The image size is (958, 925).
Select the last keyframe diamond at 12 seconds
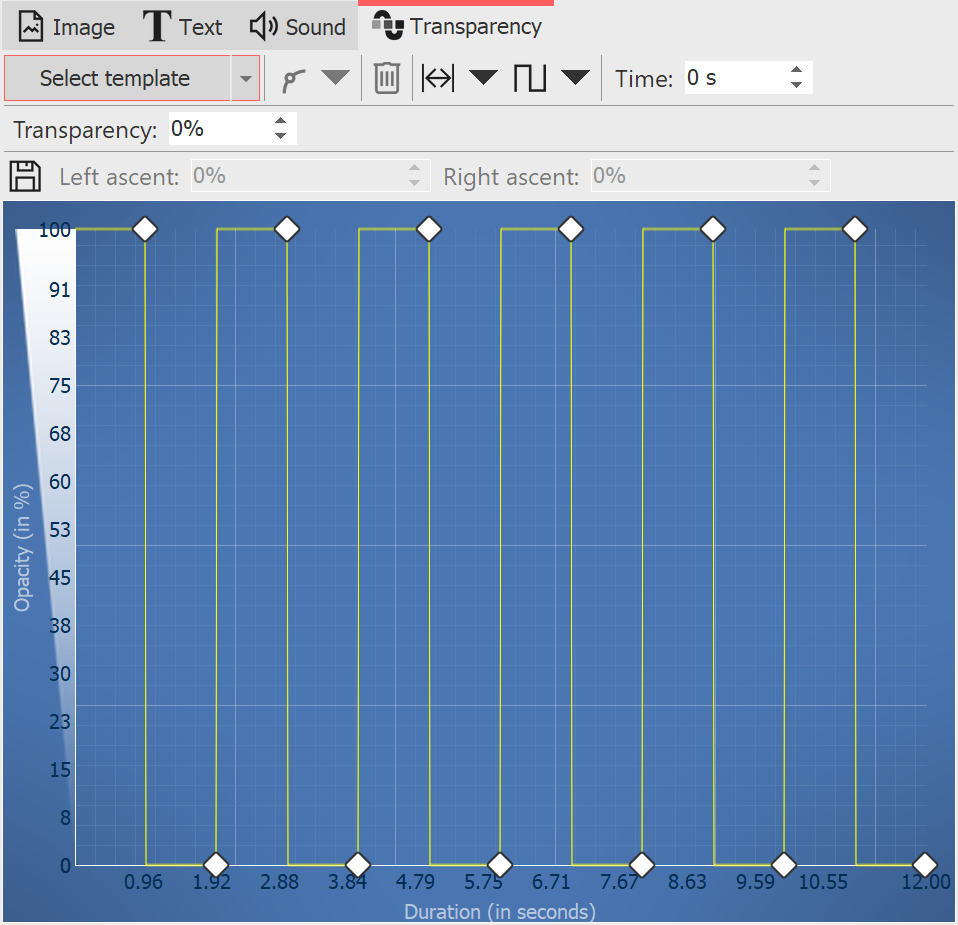924,864
